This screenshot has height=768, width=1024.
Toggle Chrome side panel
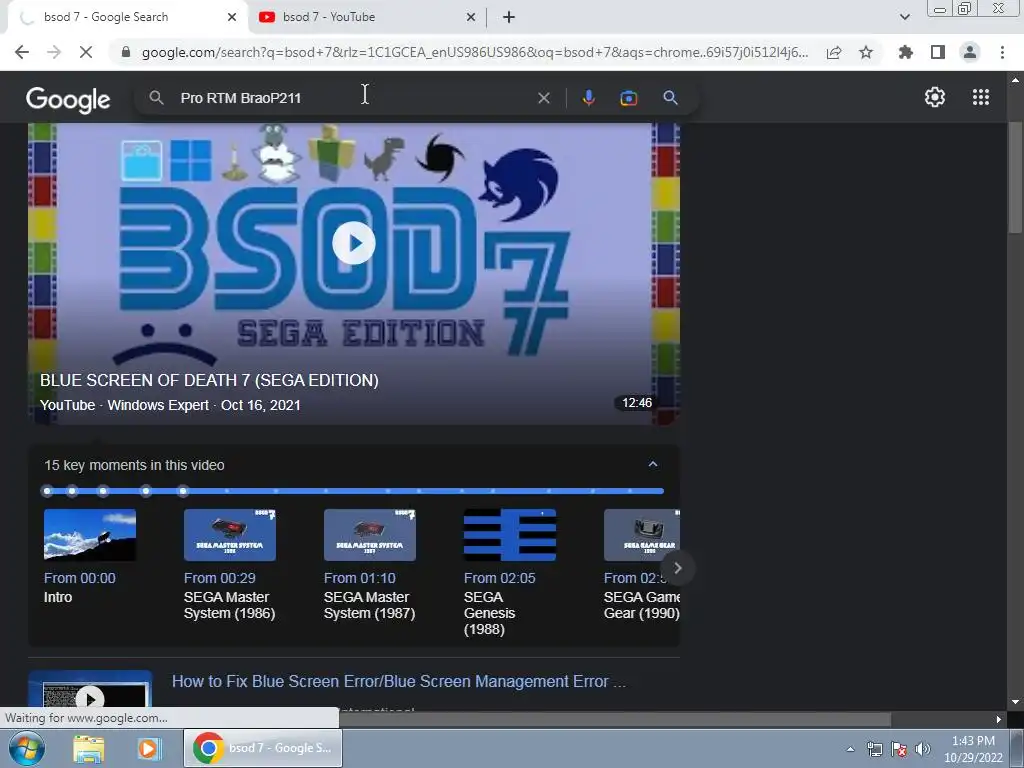point(938,52)
